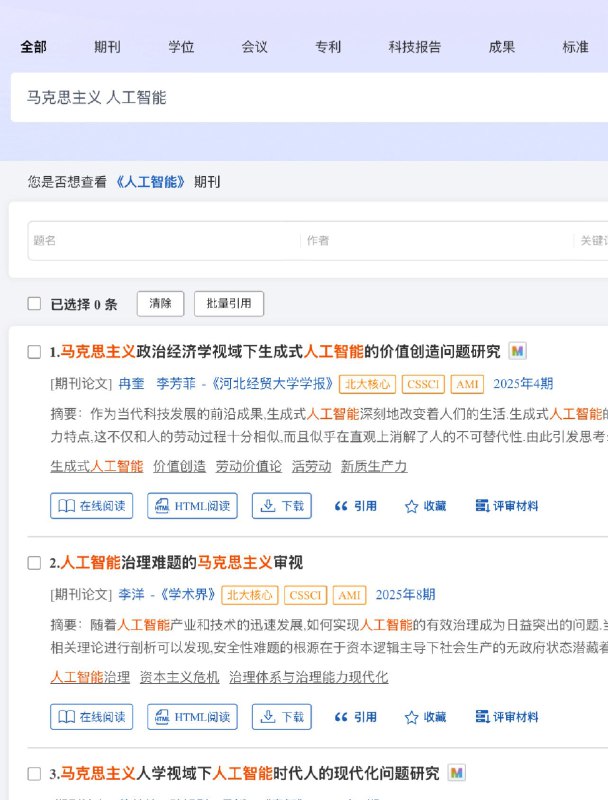Click HTML阅读 for result 2
Screen dimensions: 608x800
point(193,717)
